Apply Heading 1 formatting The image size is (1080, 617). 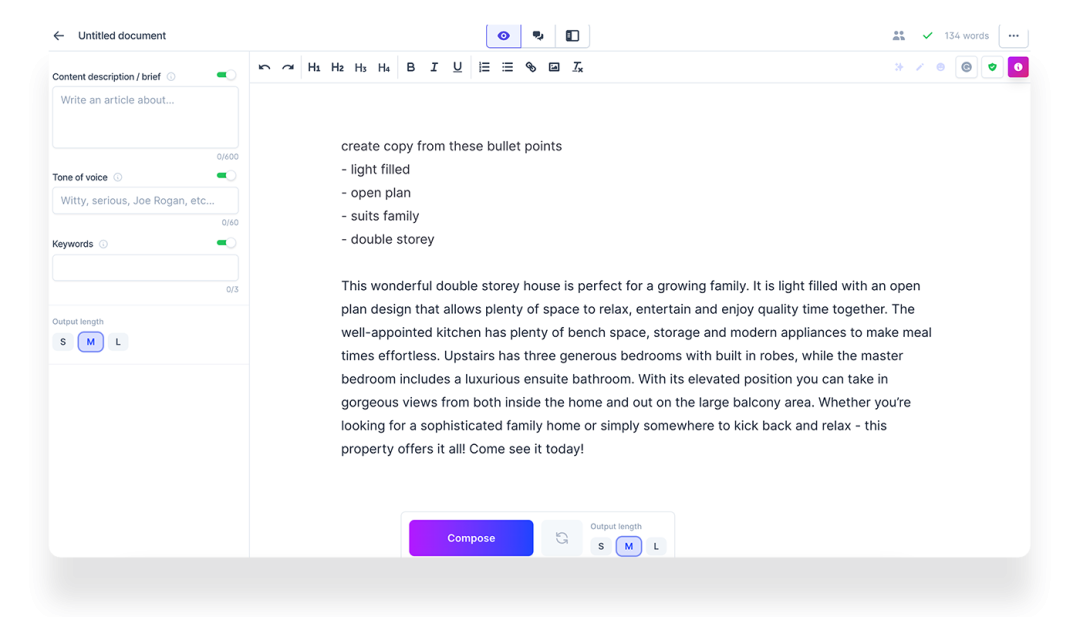(314, 67)
